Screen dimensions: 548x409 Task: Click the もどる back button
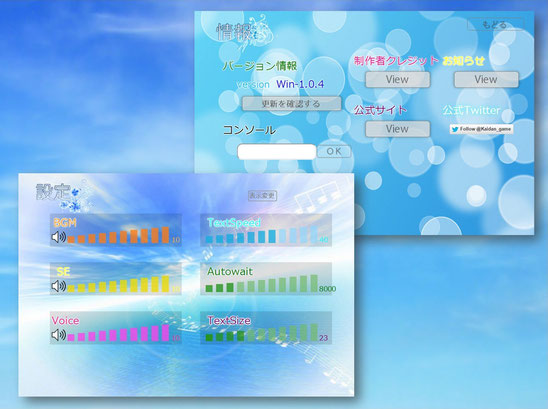point(495,25)
